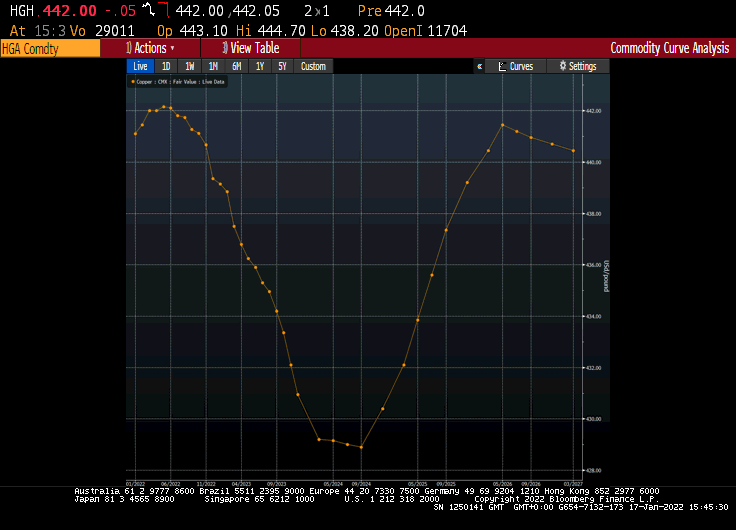
Task: Collapse panel with double-chevron icon
Action: coord(479,66)
